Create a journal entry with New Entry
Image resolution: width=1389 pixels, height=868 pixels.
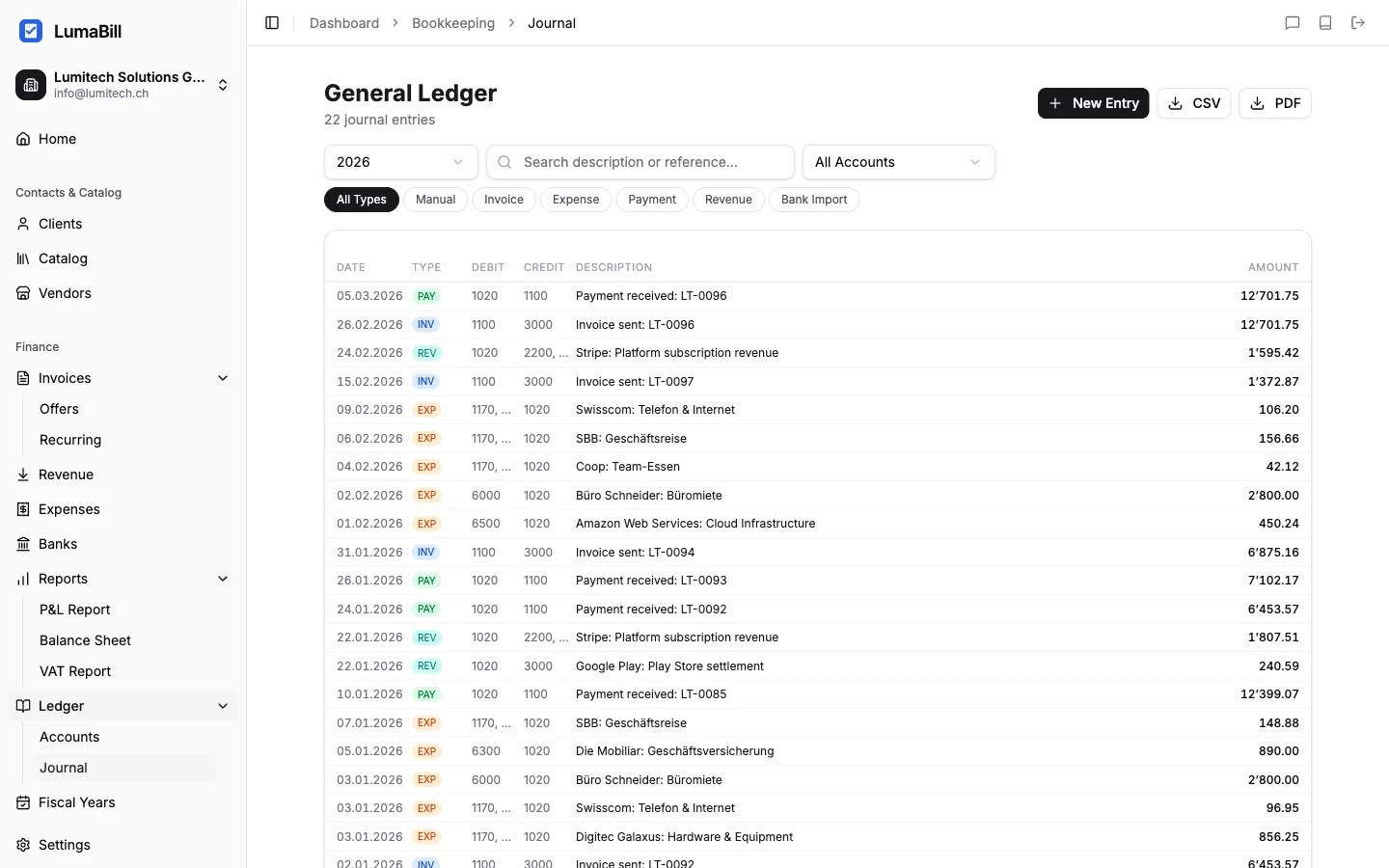tap(1093, 103)
